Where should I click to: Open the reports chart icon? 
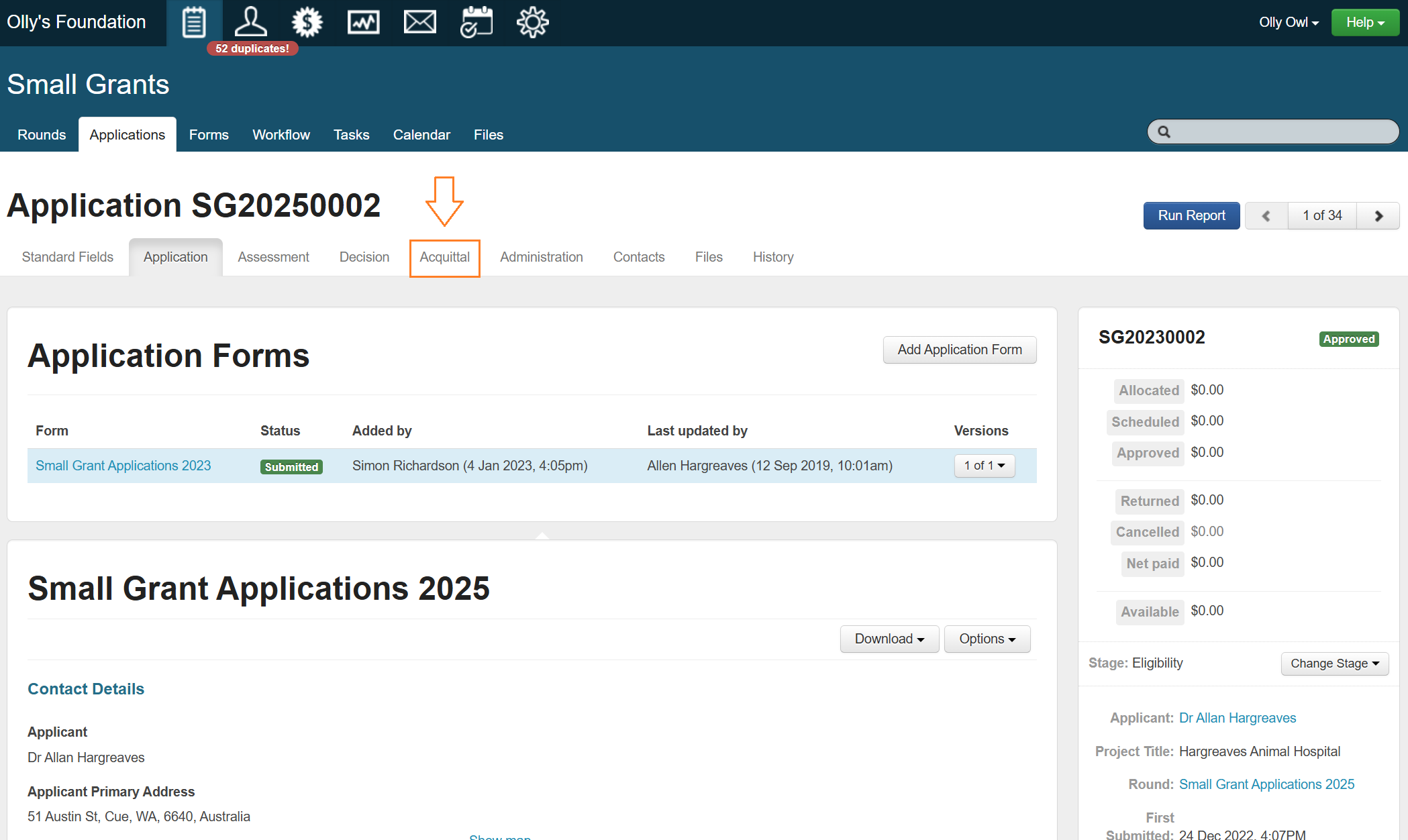[363, 22]
